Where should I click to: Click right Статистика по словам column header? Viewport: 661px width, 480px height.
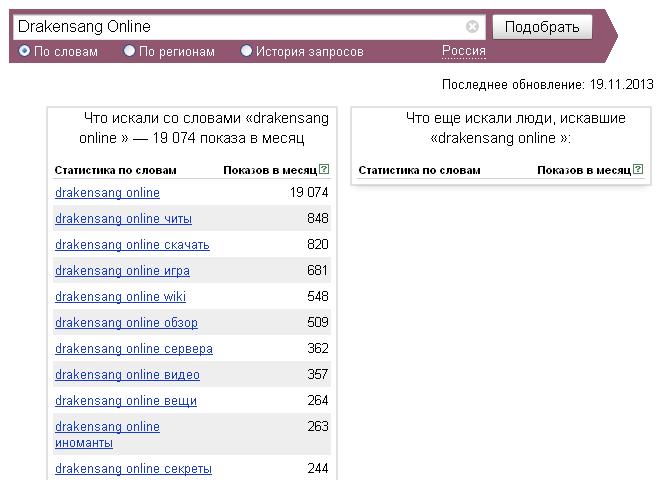[419, 170]
